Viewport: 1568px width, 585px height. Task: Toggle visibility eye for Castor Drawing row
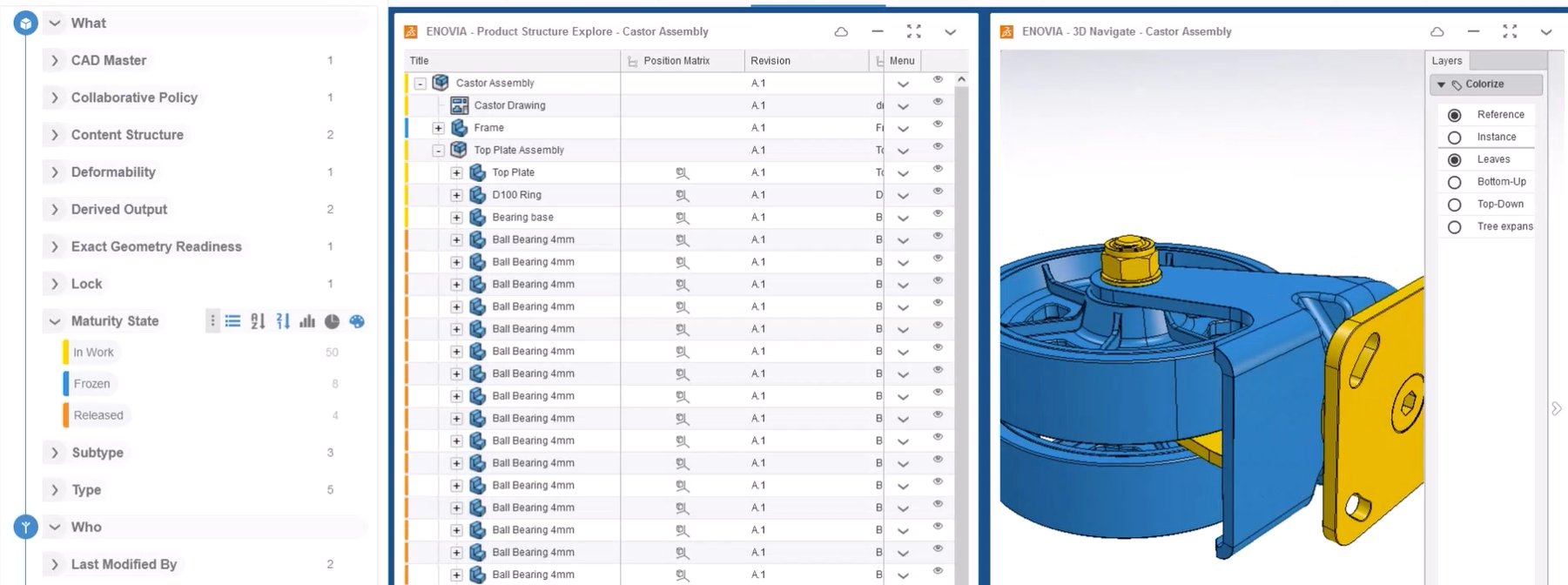(938, 102)
